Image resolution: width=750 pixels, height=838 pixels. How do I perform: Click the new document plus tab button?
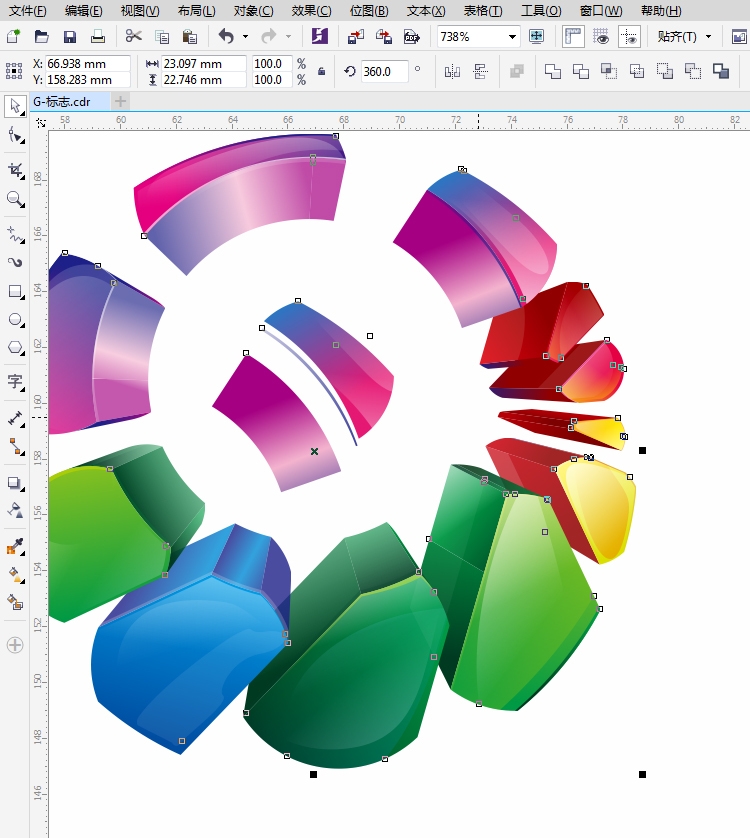click(x=120, y=101)
